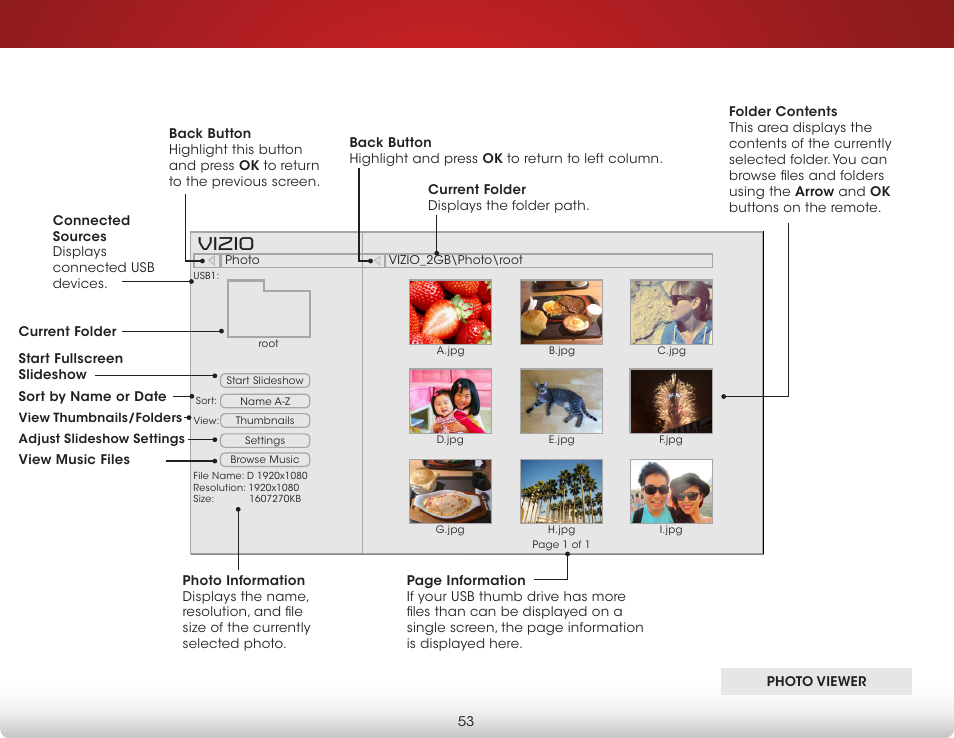Viewport: 954px width, 738px height.
Task: Click the 'I.jpg' file name
Action: tap(671, 530)
